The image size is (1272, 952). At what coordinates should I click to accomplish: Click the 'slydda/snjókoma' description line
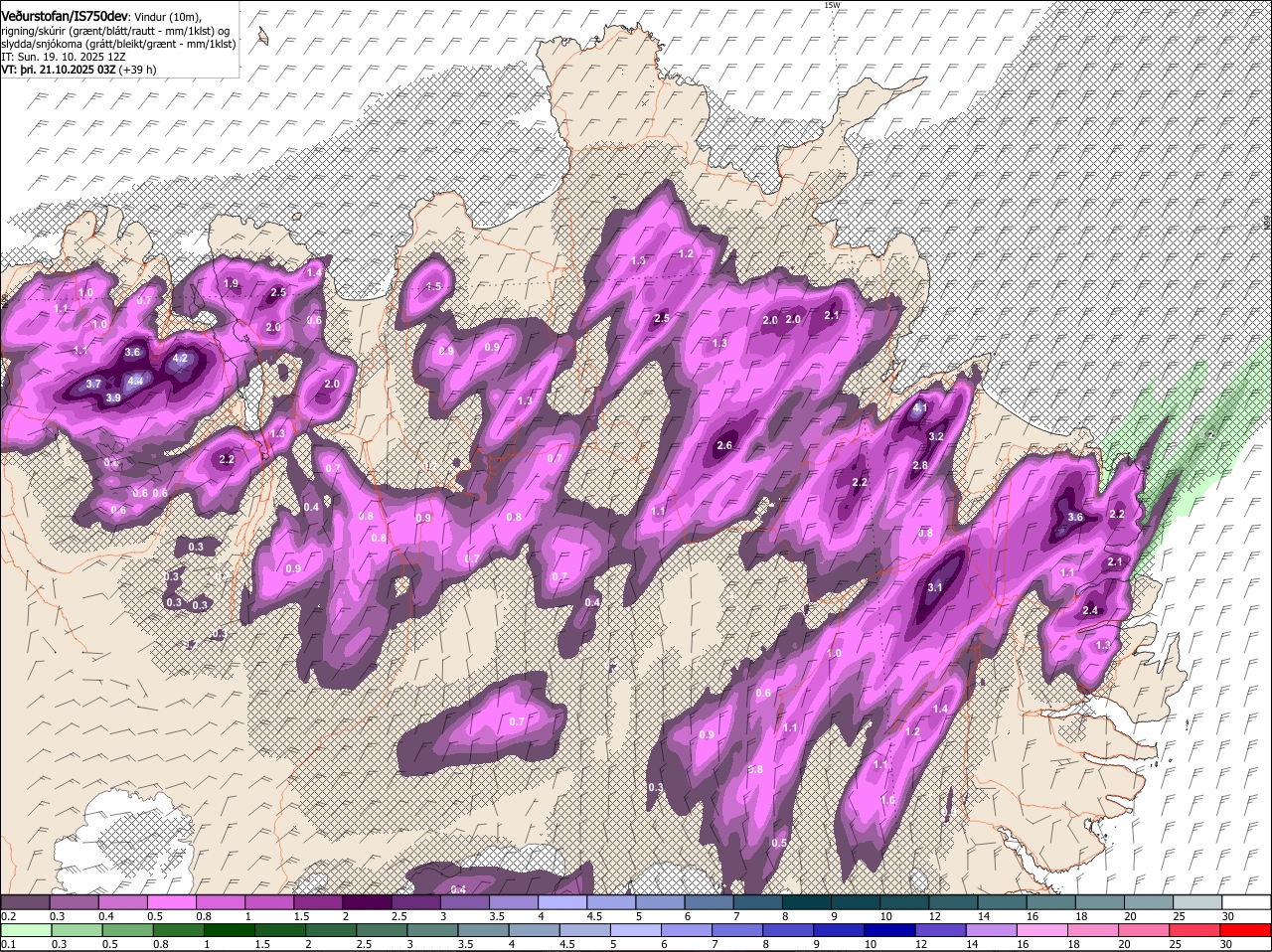pos(118,45)
